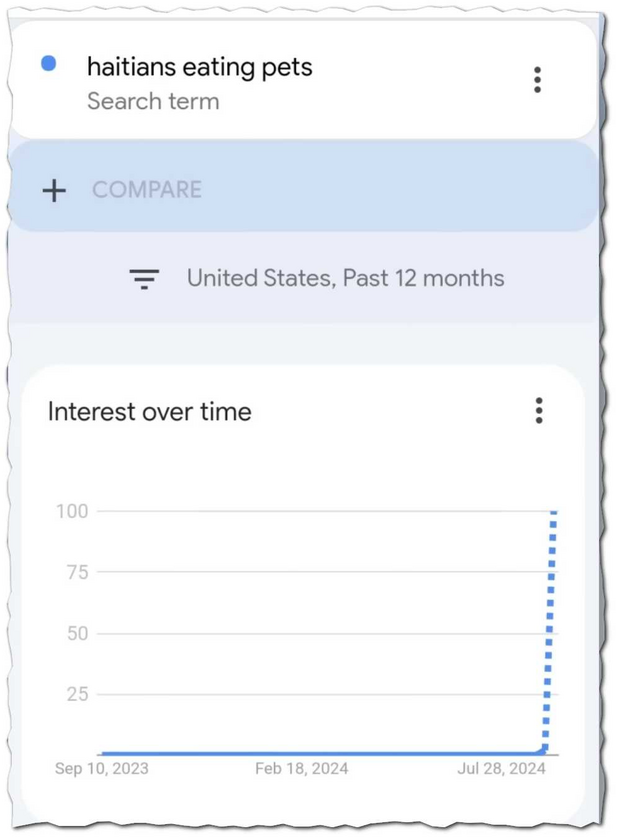617x839 pixels.
Task: Click the 'Search term' subtitle
Action: coord(153,101)
